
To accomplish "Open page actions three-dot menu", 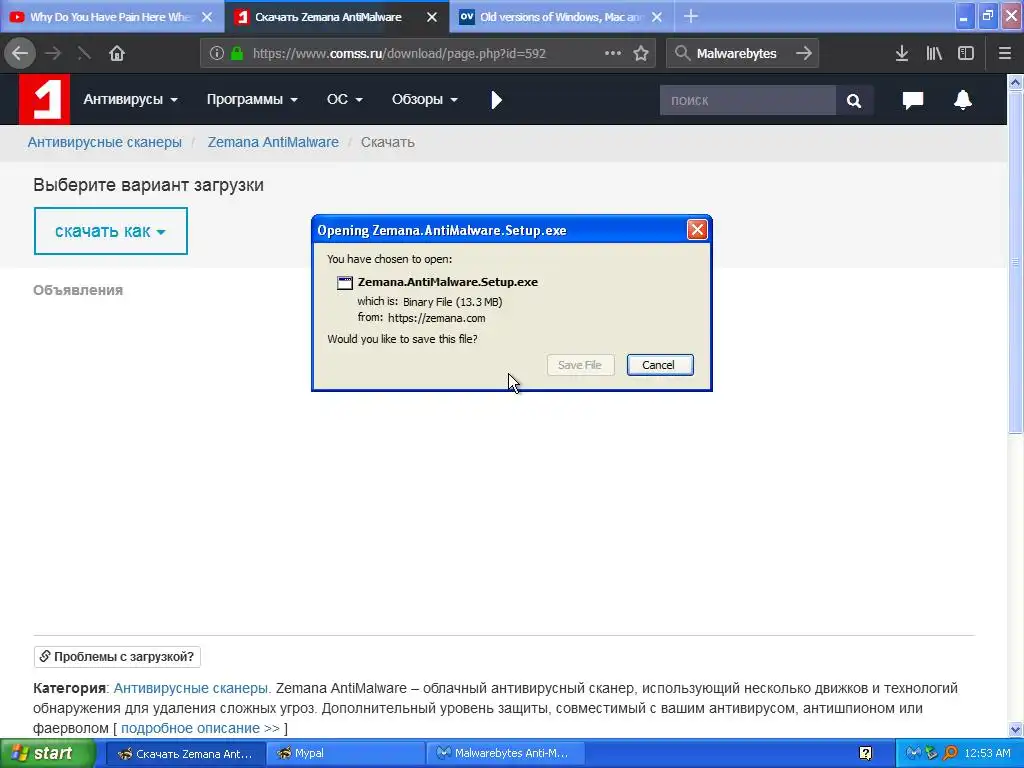I will point(613,53).
